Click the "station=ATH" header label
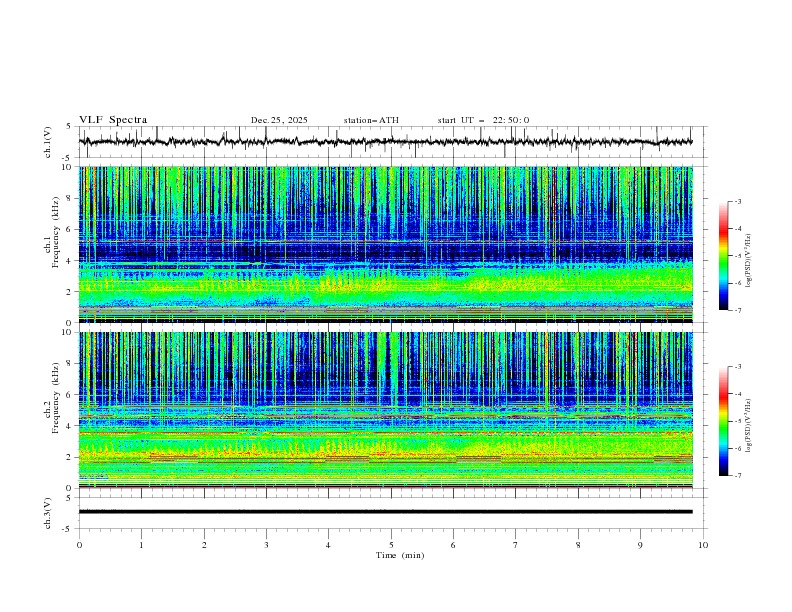 371,120
